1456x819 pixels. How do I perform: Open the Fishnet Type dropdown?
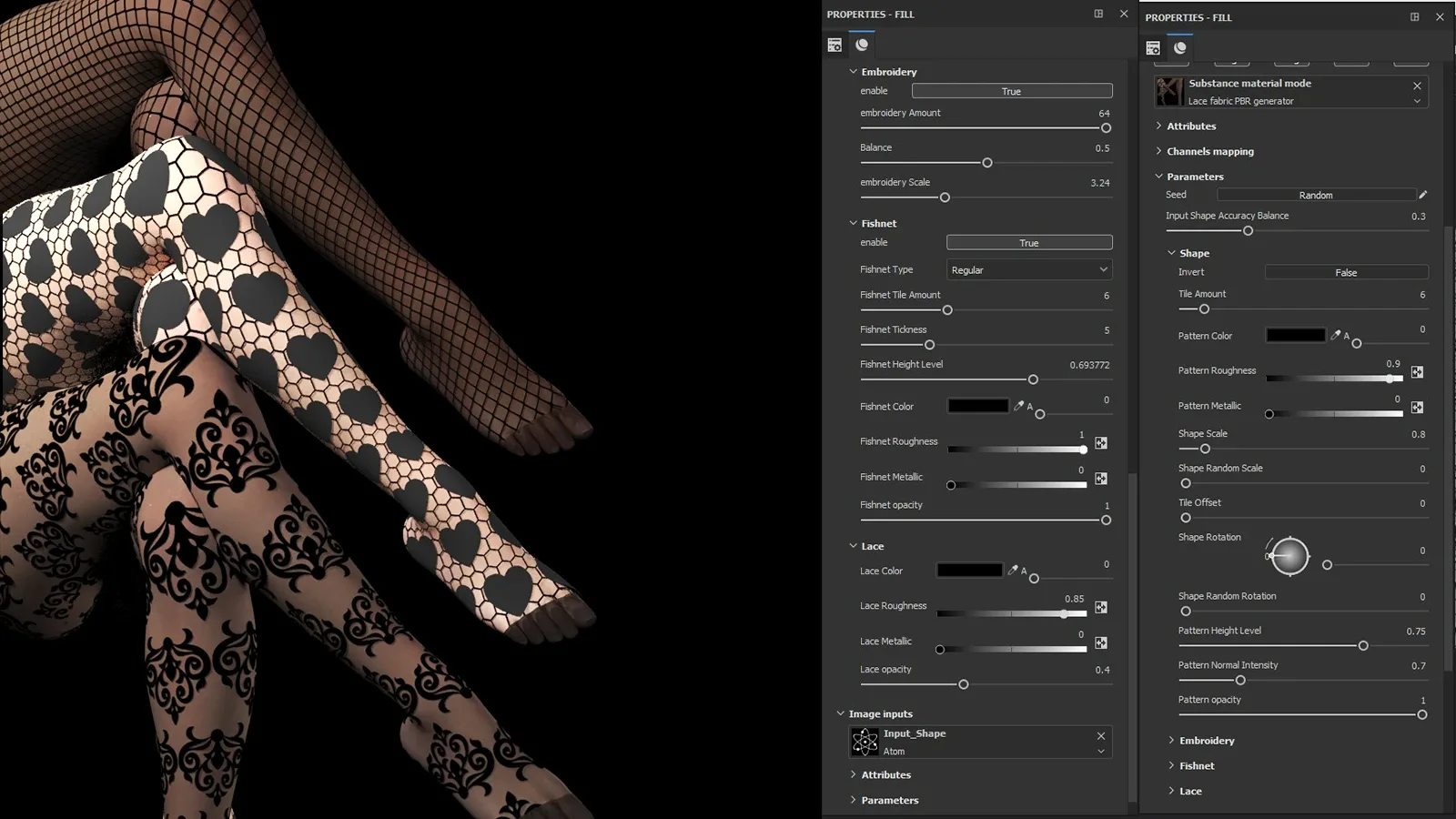[x=1028, y=269]
